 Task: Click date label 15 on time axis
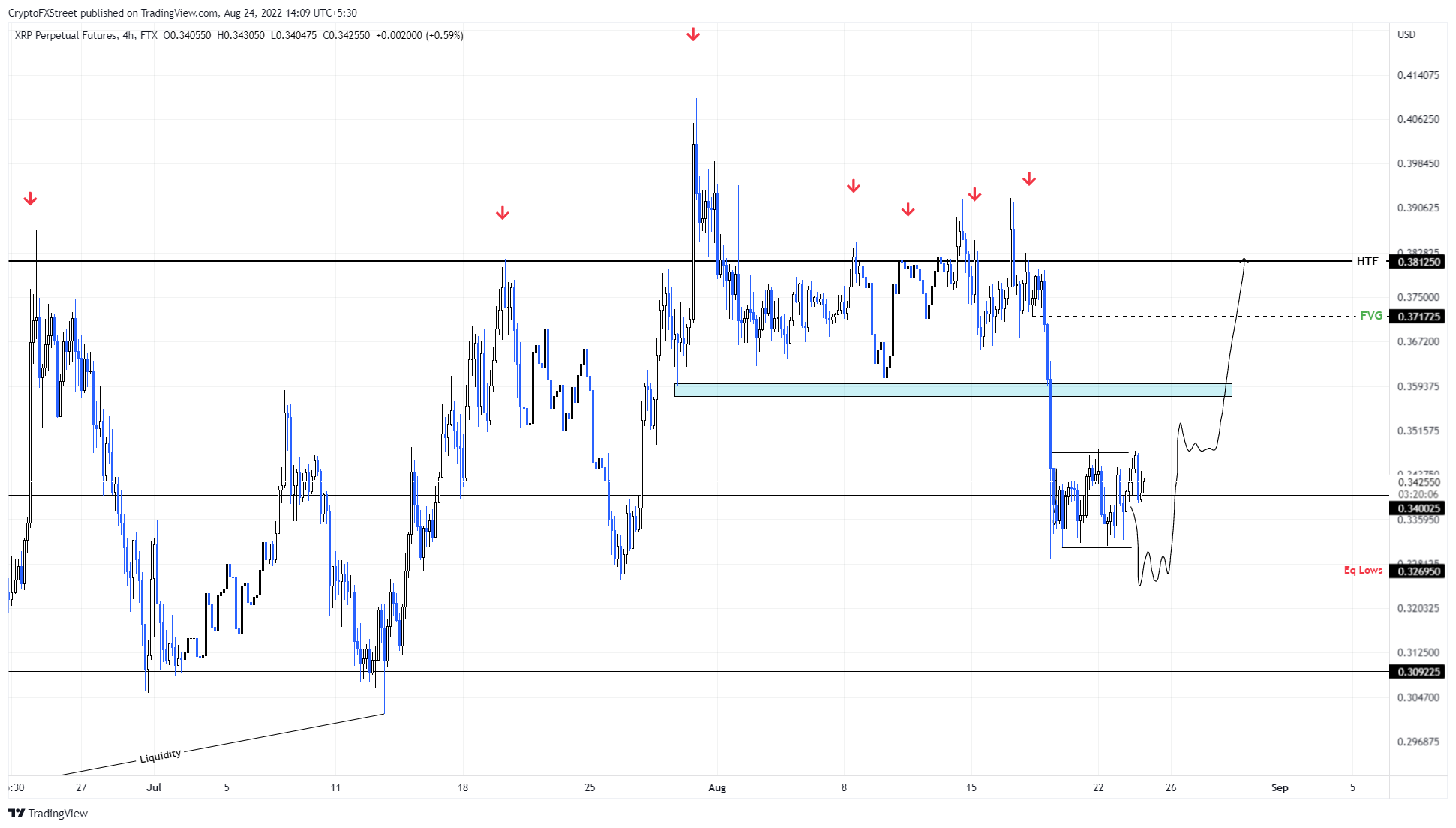click(x=971, y=787)
